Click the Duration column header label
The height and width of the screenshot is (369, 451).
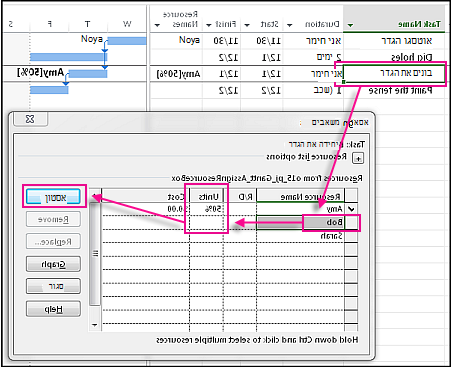click(x=322, y=24)
